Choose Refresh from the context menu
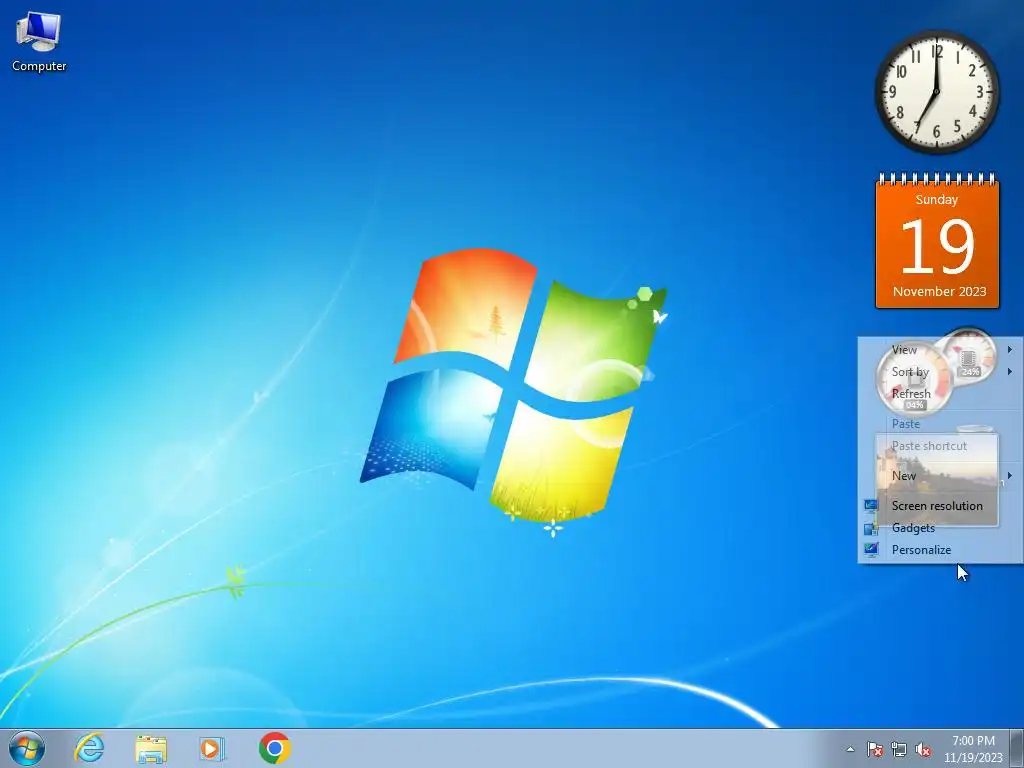This screenshot has height=768, width=1024. coord(940,394)
